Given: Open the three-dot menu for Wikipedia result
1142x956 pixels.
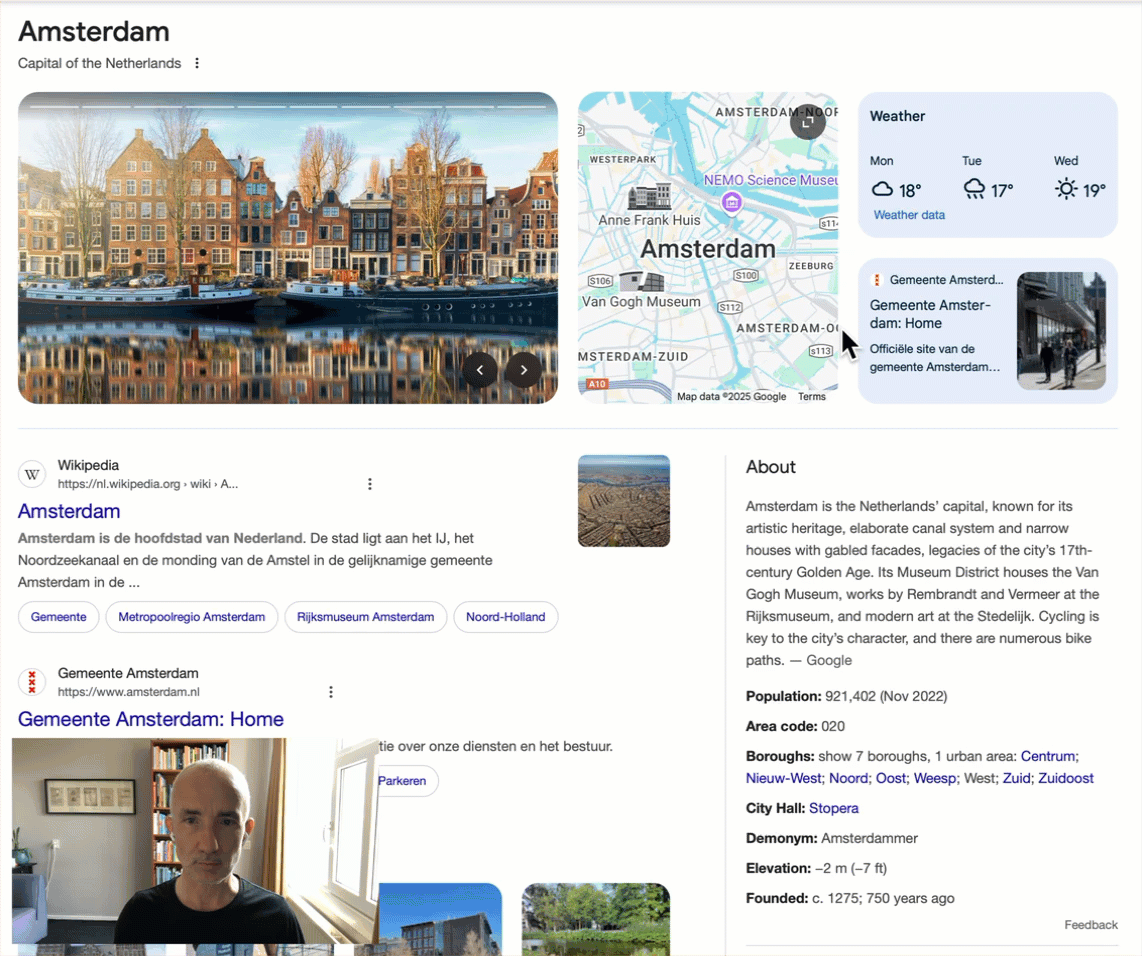Looking at the screenshot, I should [x=370, y=483].
